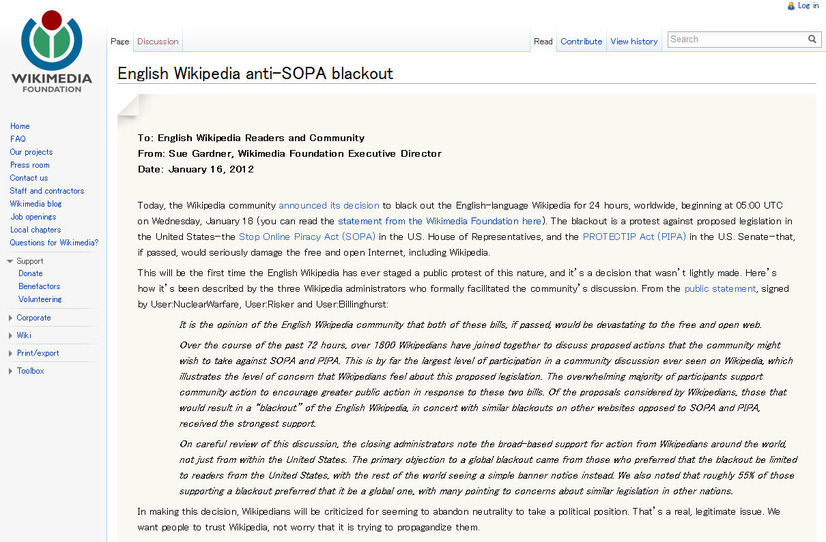This screenshot has height=542, width=826.
Task: Open the Contribute tab
Action: (x=581, y=41)
